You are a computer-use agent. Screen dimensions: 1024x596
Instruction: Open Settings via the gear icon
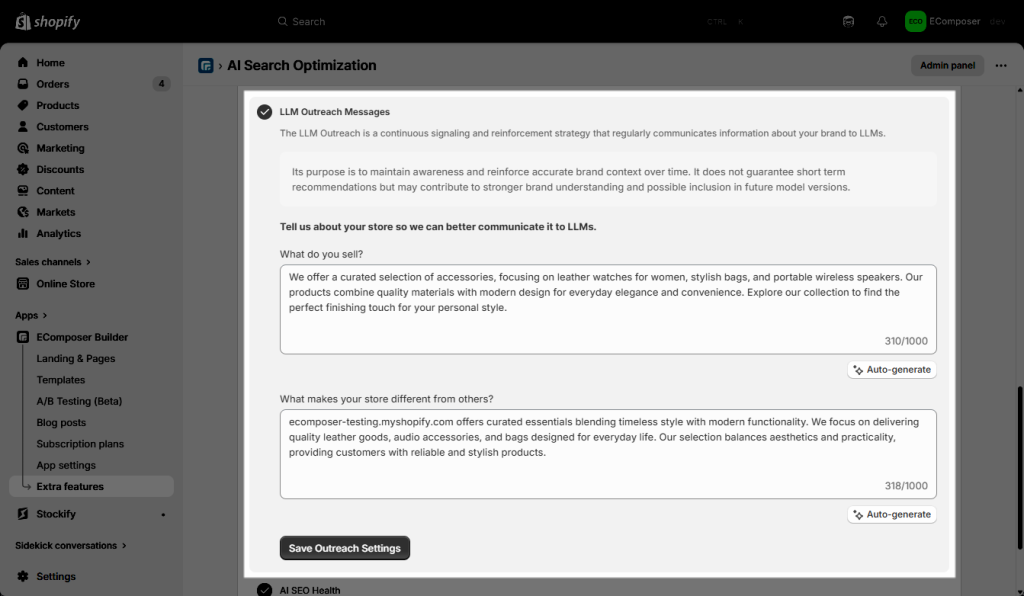(23, 577)
